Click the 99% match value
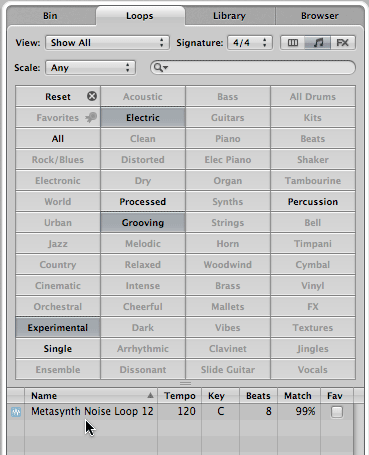Screen dimensions: 369x455 click(x=305, y=411)
